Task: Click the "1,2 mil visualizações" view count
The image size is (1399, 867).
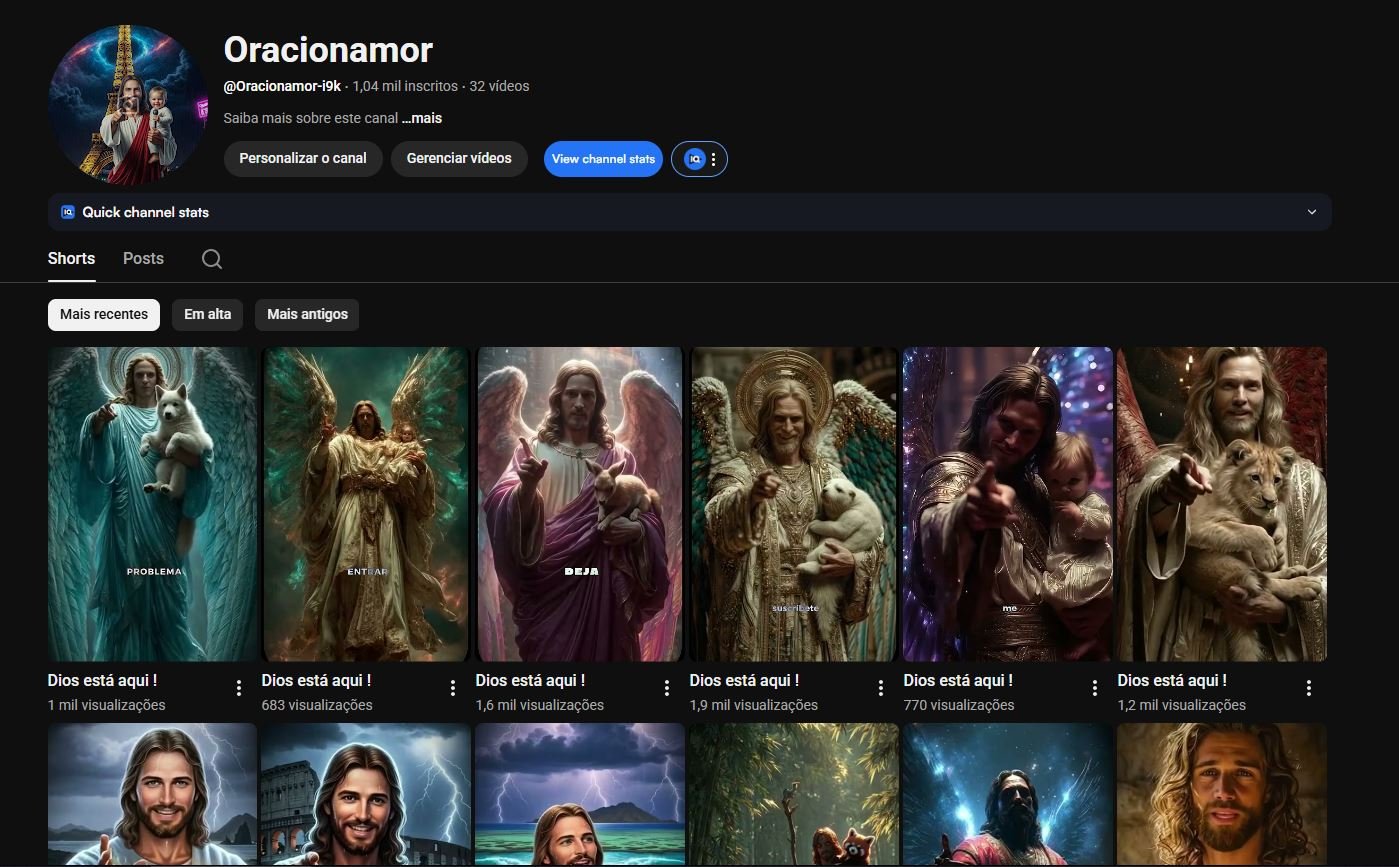Action: pyautogui.click(x=1182, y=705)
